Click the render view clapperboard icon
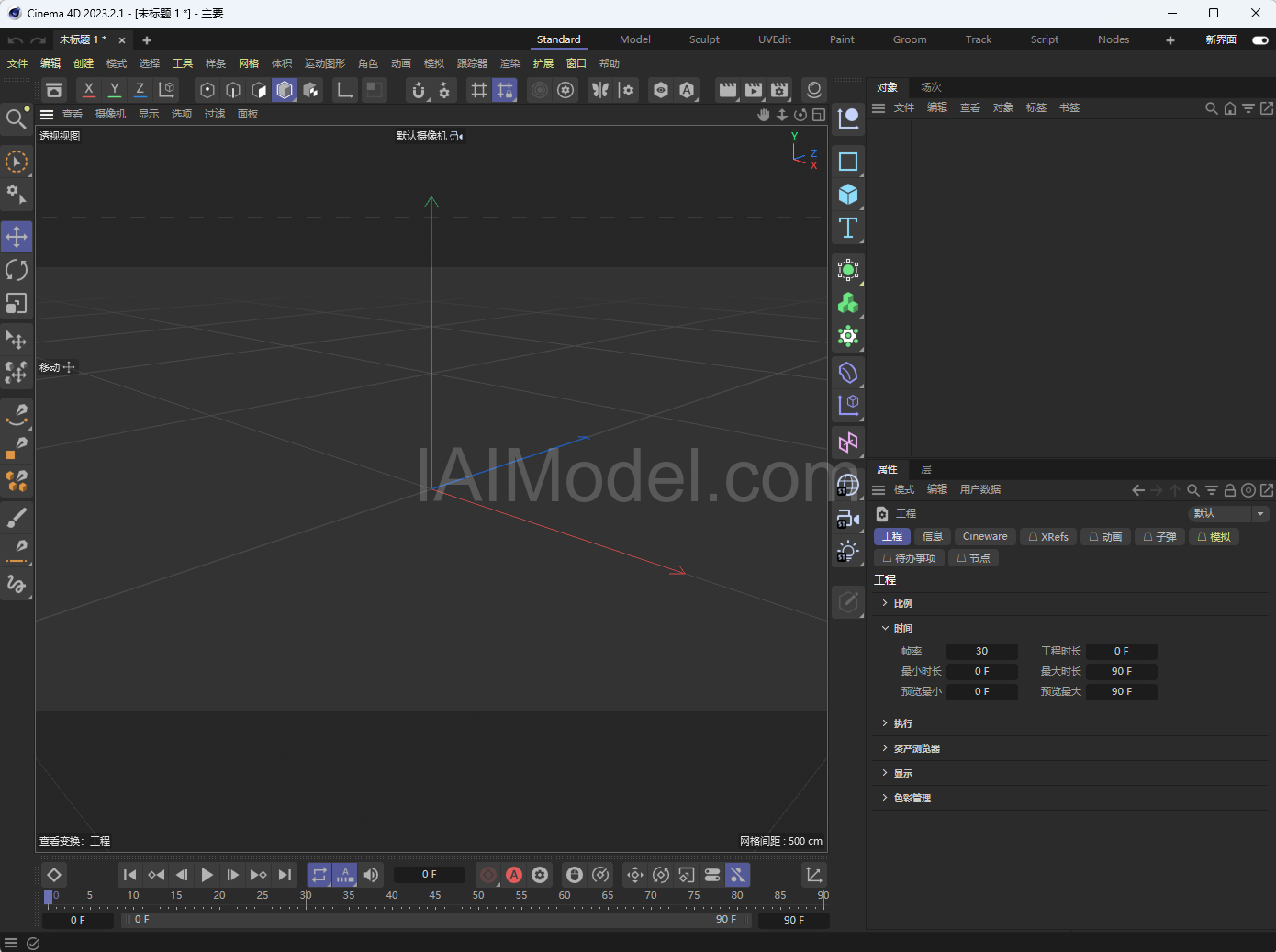 pos(728,90)
